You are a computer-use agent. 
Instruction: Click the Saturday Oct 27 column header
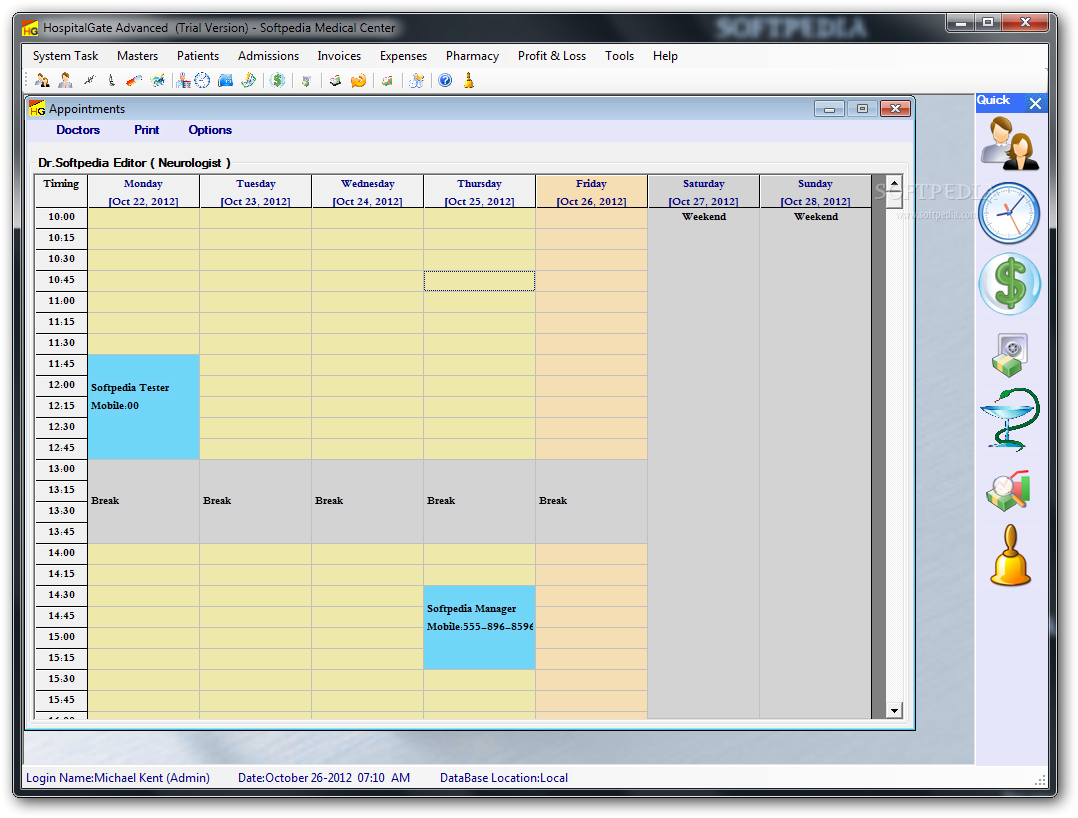click(x=703, y=192)
